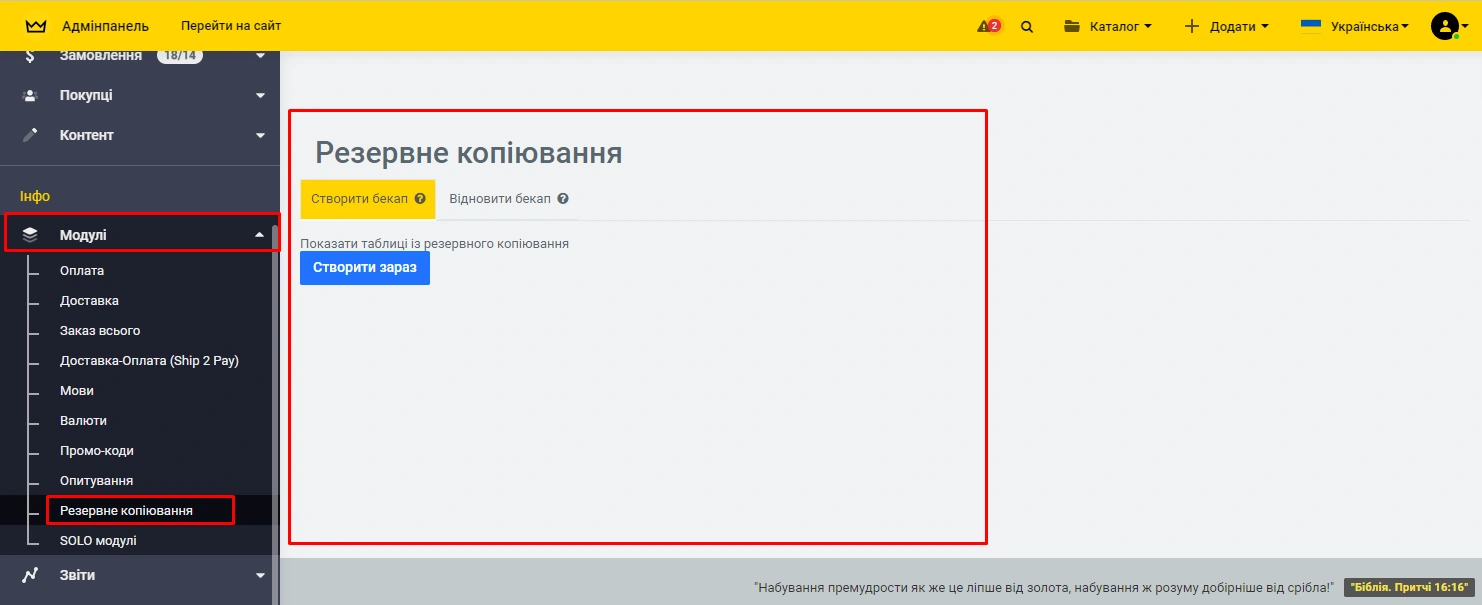Select the Створити бекап tab
This screenshot has width=1482, height=605.
360,199
